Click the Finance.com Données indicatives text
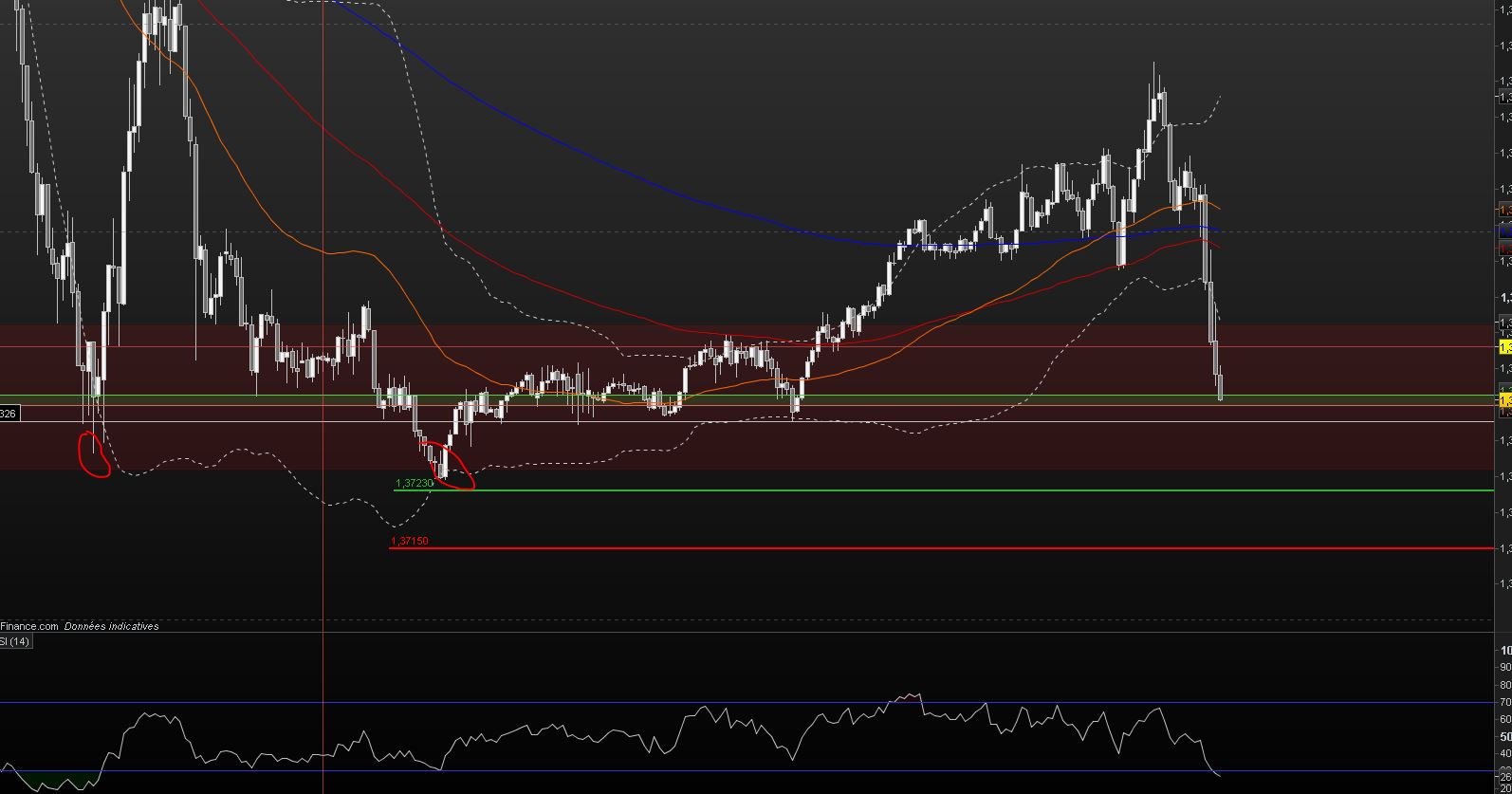Screen dimensions: 1512x794 [x=80, y=626]
